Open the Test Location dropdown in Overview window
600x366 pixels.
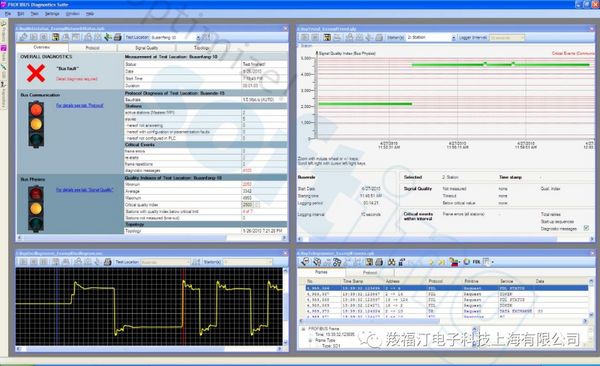[x=175, y=38]
